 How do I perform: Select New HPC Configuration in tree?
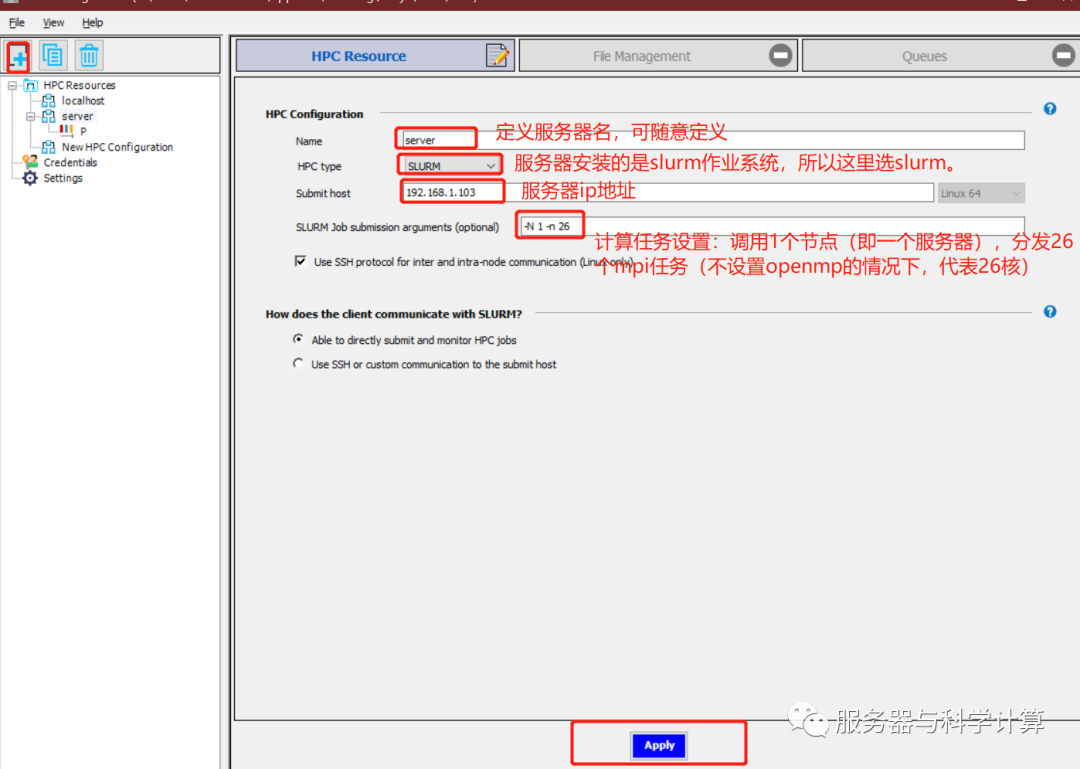tap(117, 147)
